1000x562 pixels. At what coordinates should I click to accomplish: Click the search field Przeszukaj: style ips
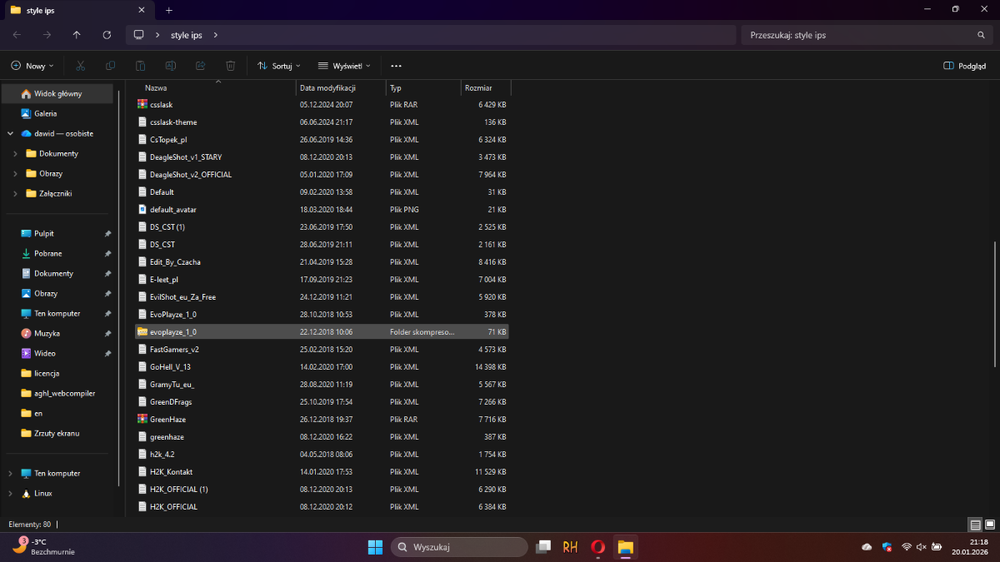click(860, 35)
